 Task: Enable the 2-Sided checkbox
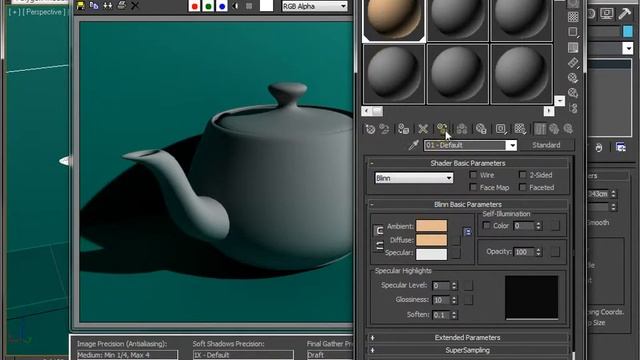522,175
